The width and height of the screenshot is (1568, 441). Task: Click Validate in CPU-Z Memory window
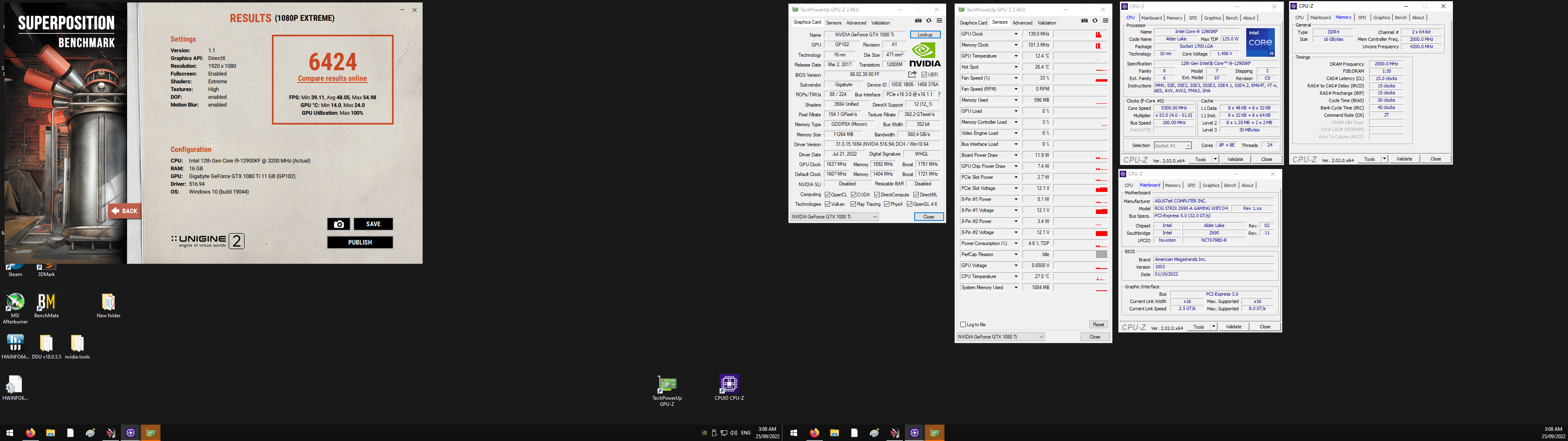pos(1404,159)
